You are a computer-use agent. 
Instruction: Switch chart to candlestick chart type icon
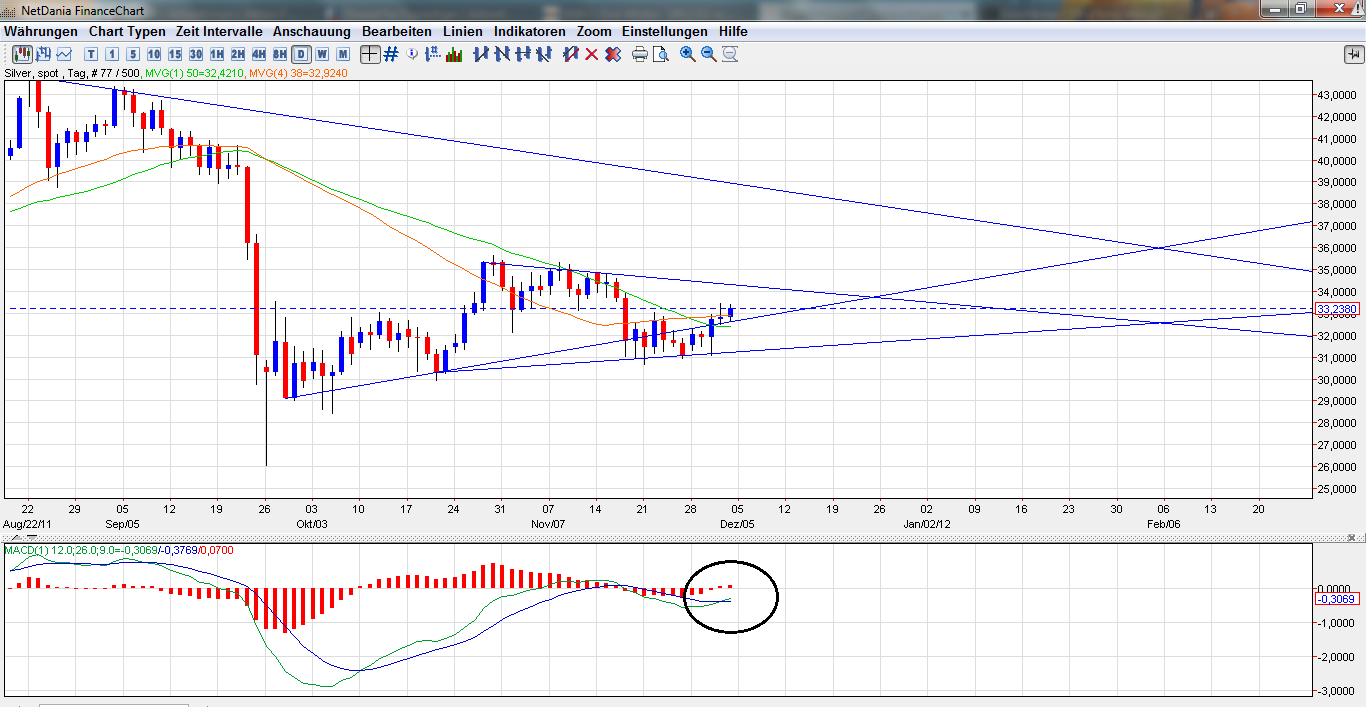pos(21,55)
